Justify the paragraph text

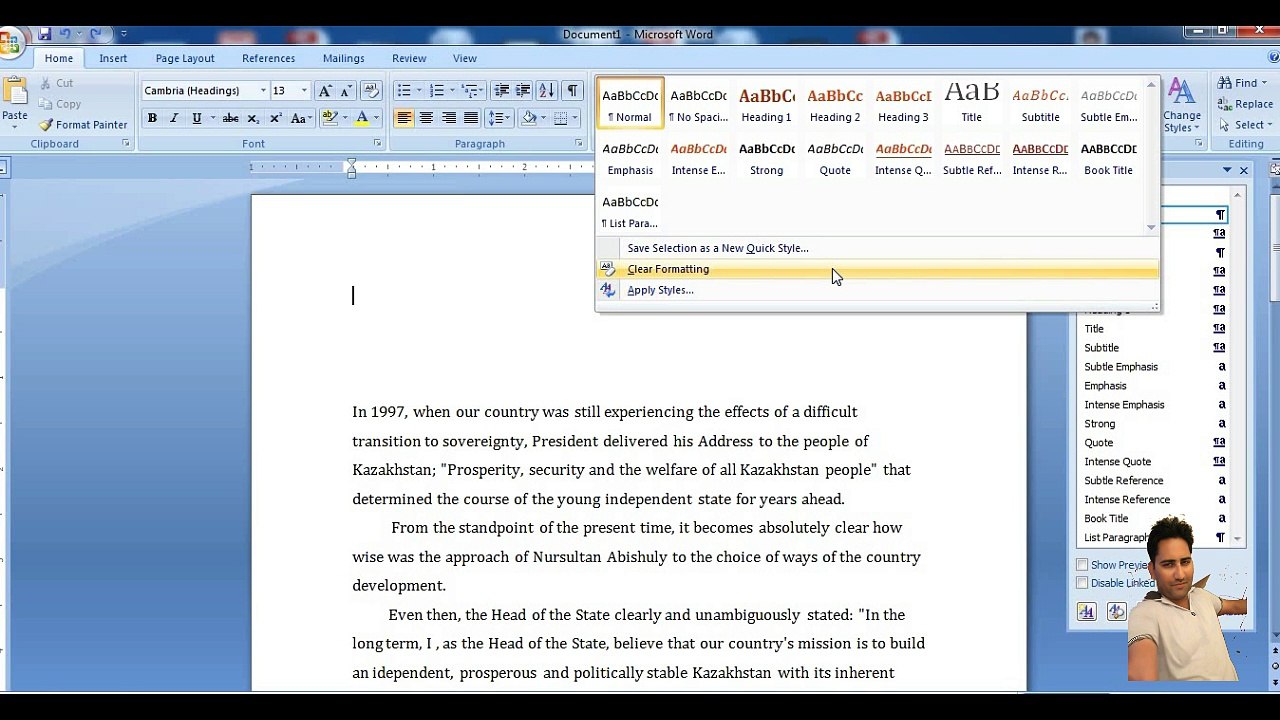point(471,118)
